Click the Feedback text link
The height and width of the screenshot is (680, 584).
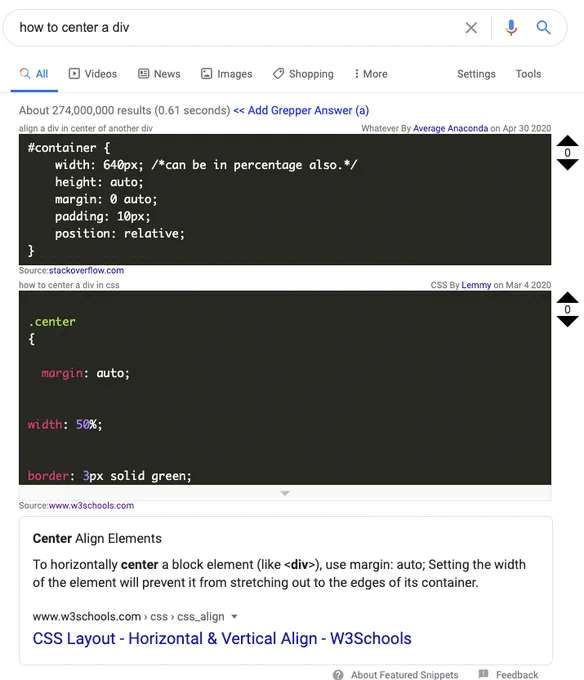pyautogui.click(x=517, y=674)
